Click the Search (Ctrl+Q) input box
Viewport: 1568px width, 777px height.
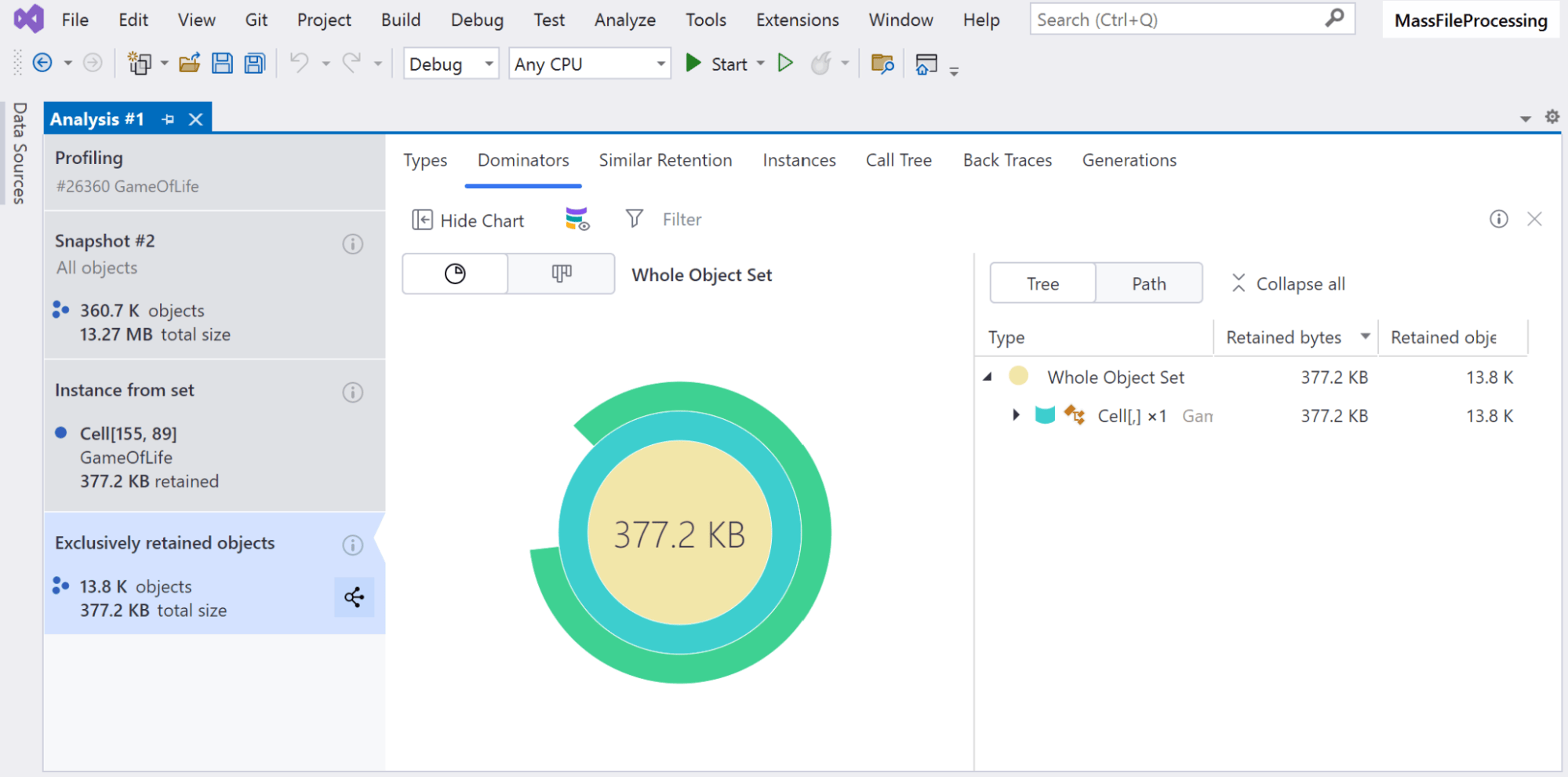[1177, 20]
